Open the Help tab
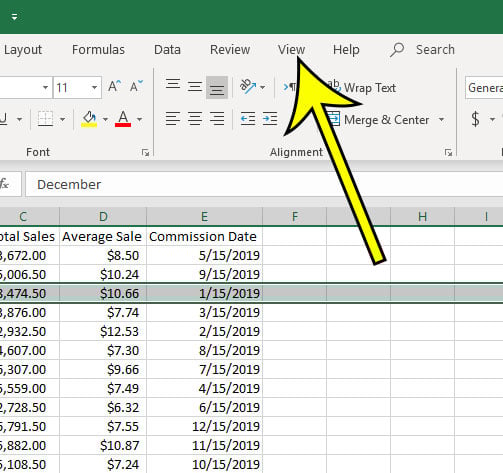 click(x=346, y=50)
